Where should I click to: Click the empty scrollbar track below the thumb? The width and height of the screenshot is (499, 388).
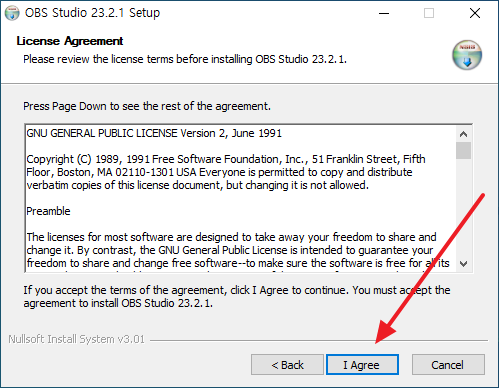(463, 207)
